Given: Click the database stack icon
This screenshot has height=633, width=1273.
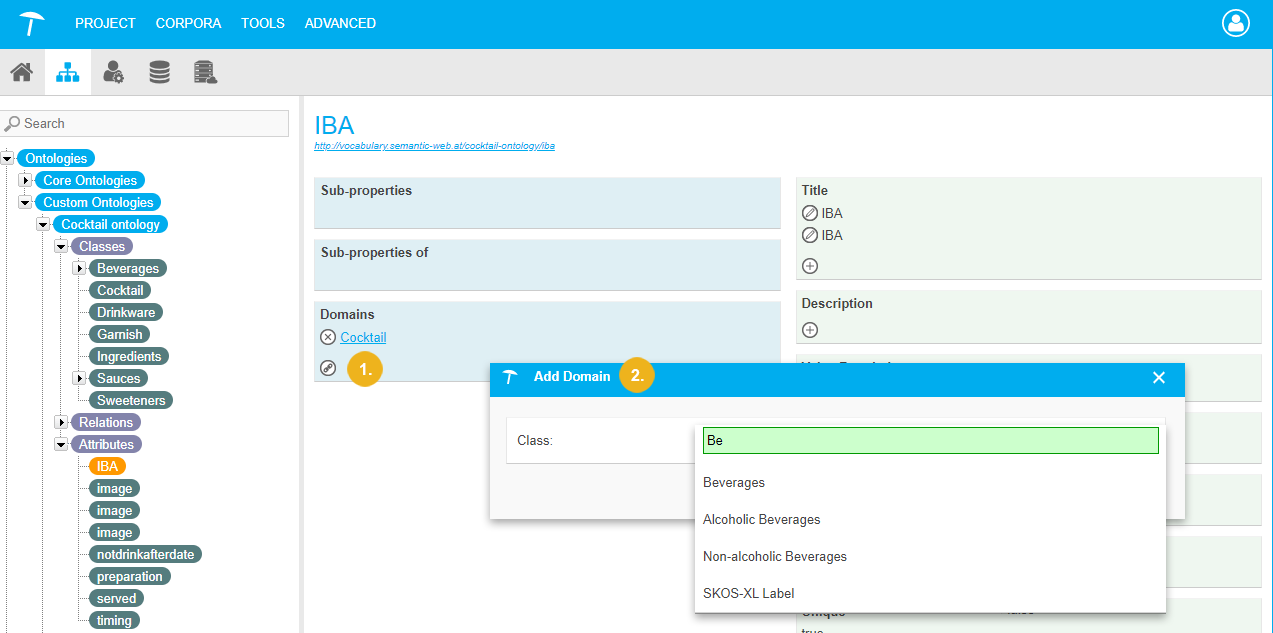Looking at the screenshot, I should 159,73.
